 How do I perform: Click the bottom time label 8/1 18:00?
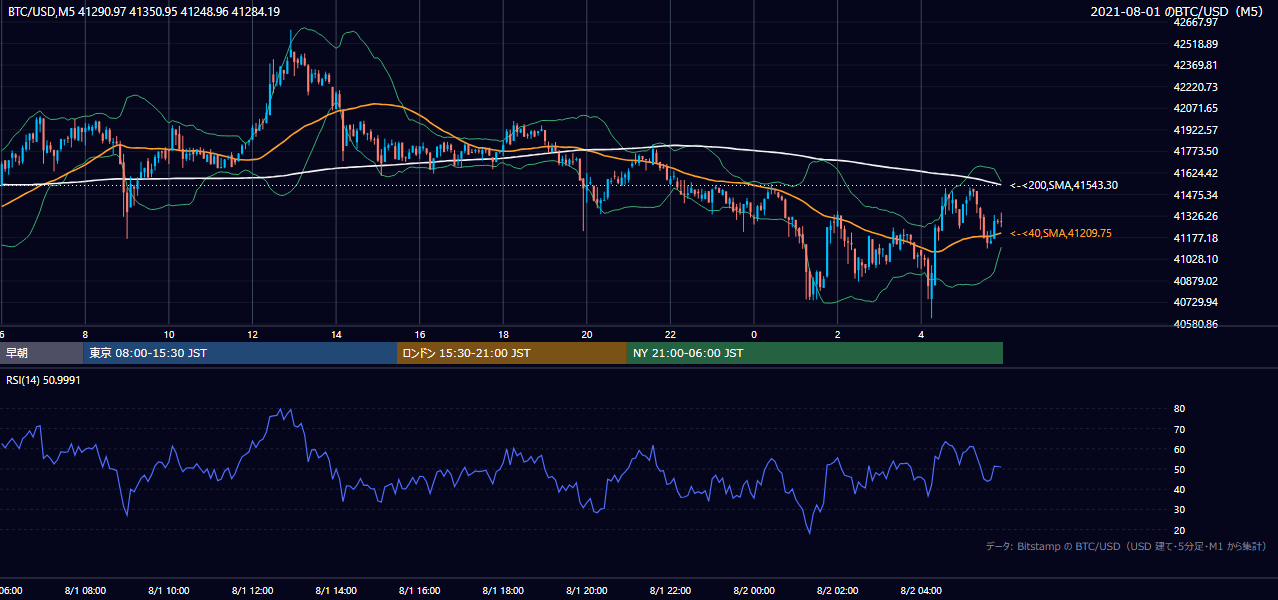coord(503,591)
